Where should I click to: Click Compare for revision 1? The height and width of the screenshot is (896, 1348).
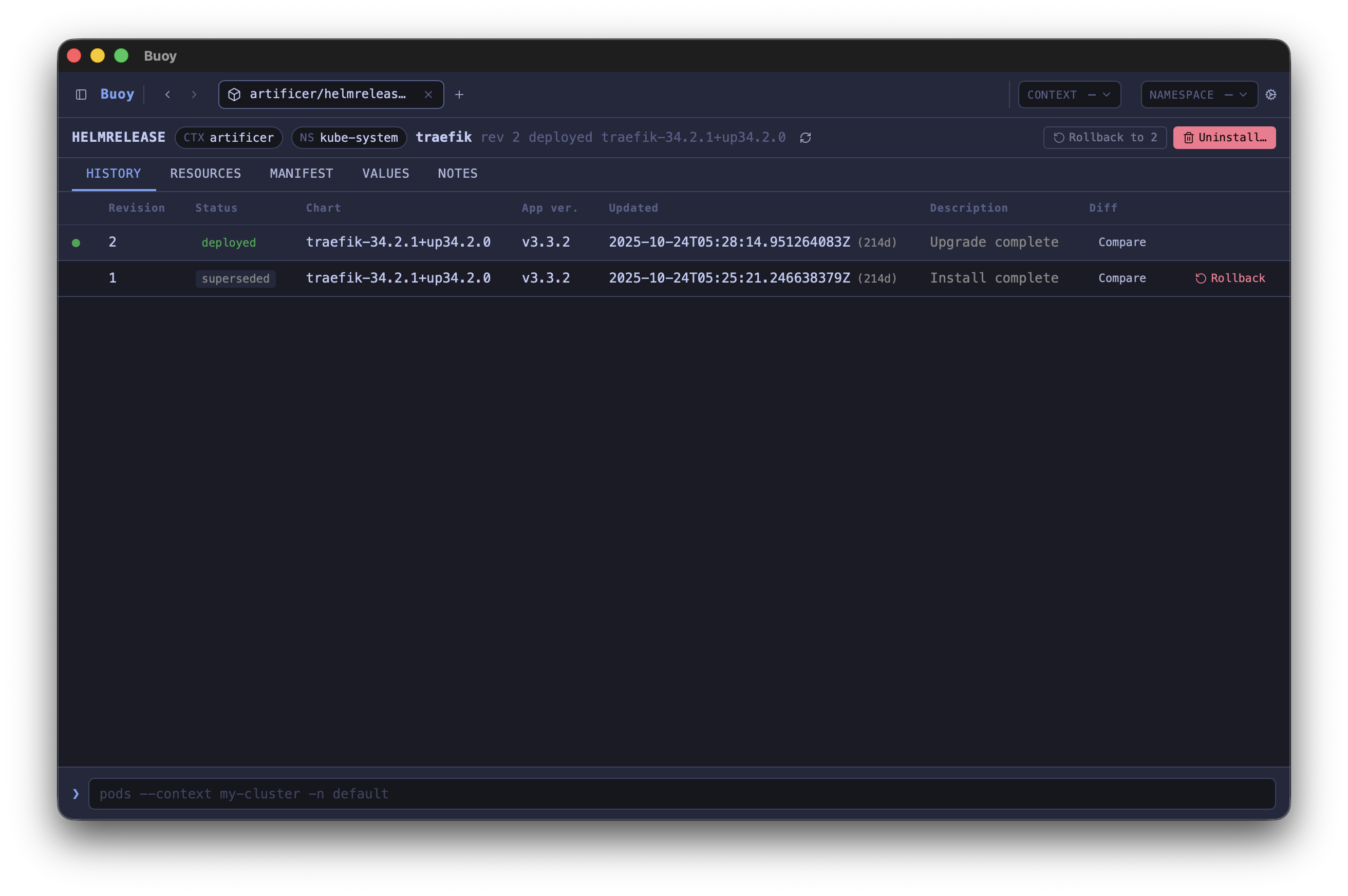1122,278
